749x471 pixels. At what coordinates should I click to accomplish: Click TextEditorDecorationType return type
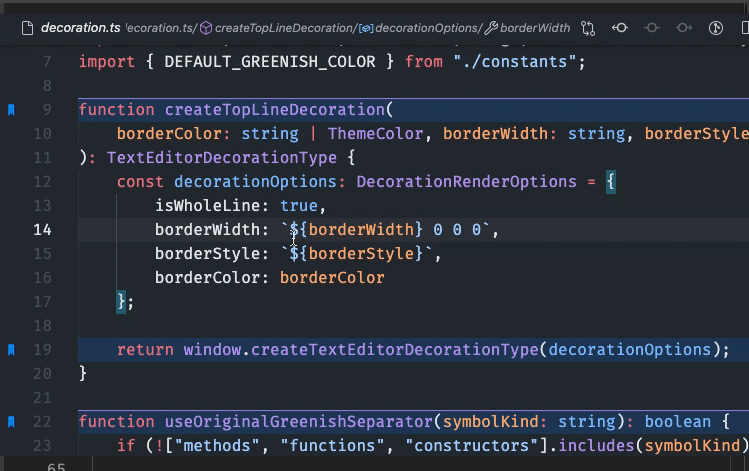coord(222,158)
